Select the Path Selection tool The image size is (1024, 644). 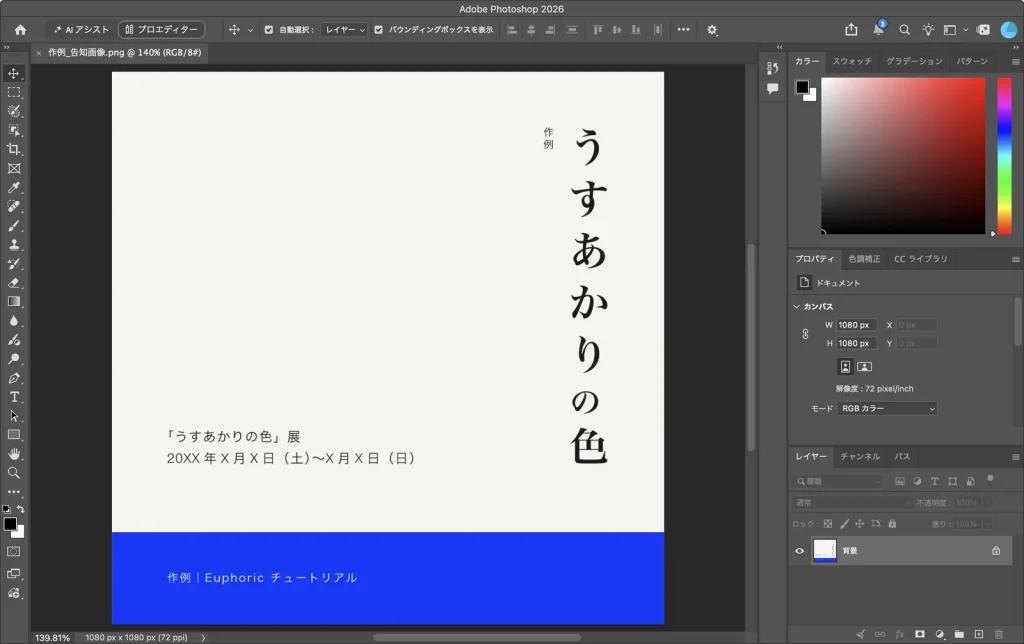(x=14, y=416)
